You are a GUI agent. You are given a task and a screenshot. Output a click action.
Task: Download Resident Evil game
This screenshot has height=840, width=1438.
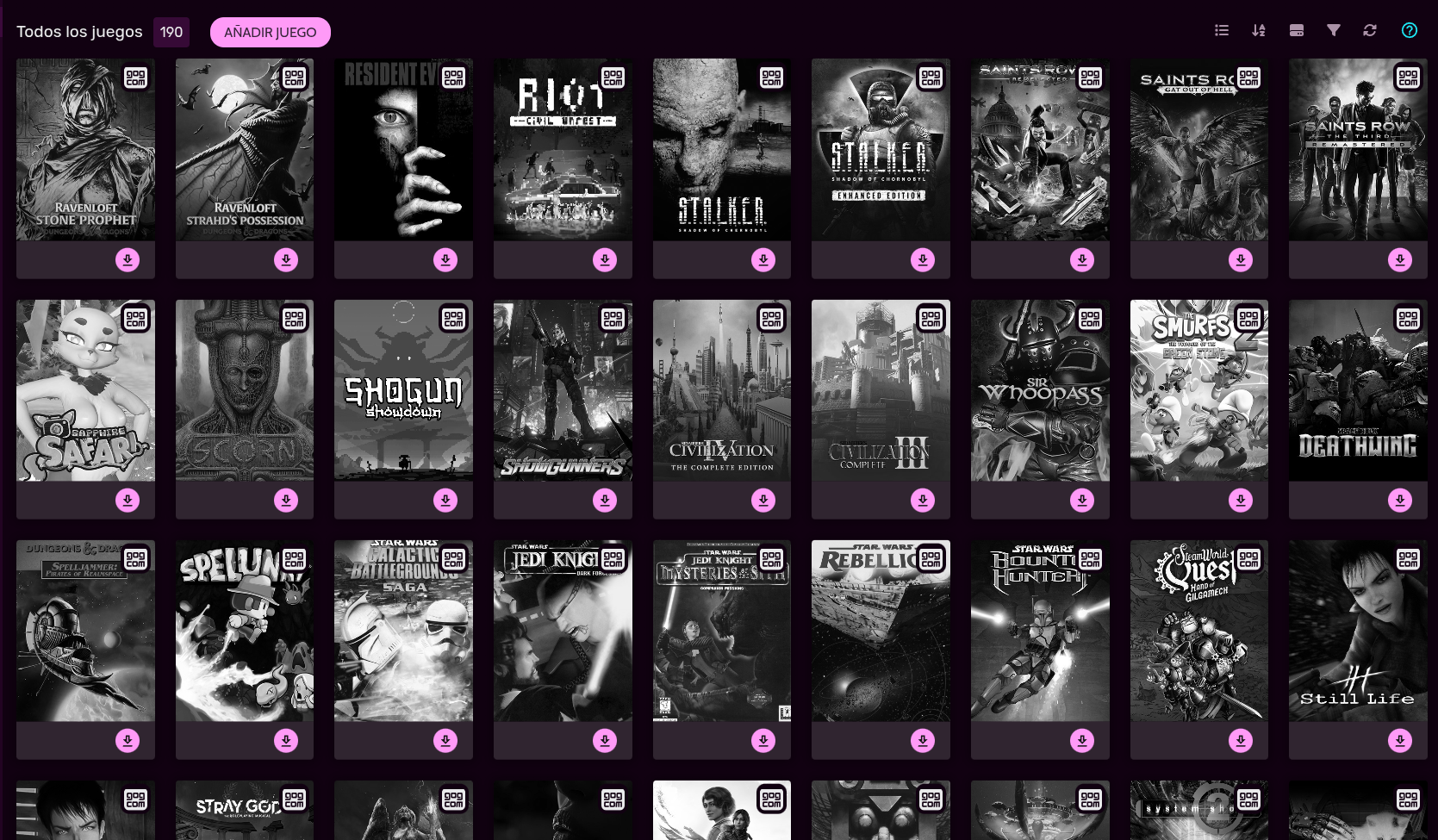pos(445,259)
